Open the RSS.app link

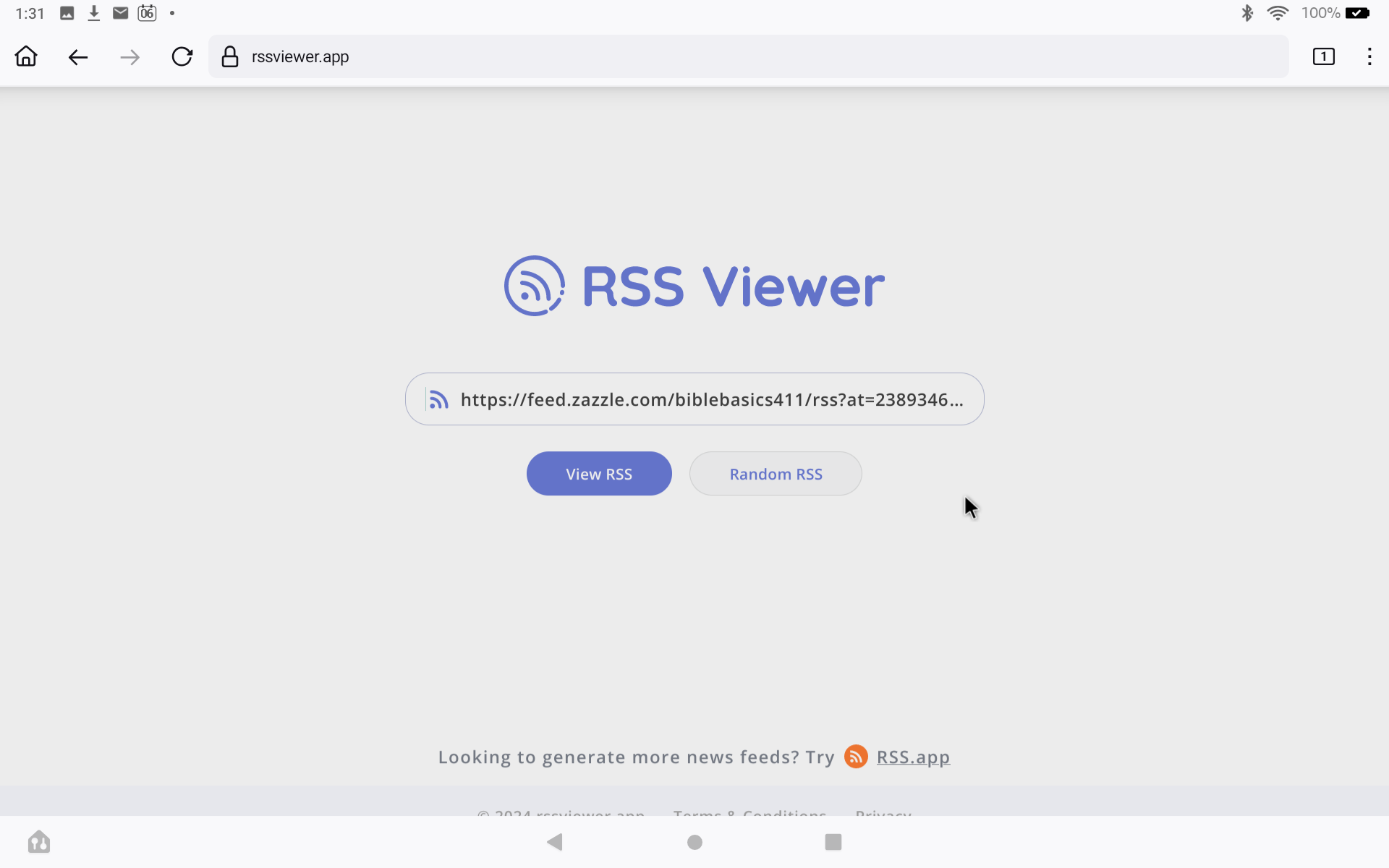click(x=913, y=757)
